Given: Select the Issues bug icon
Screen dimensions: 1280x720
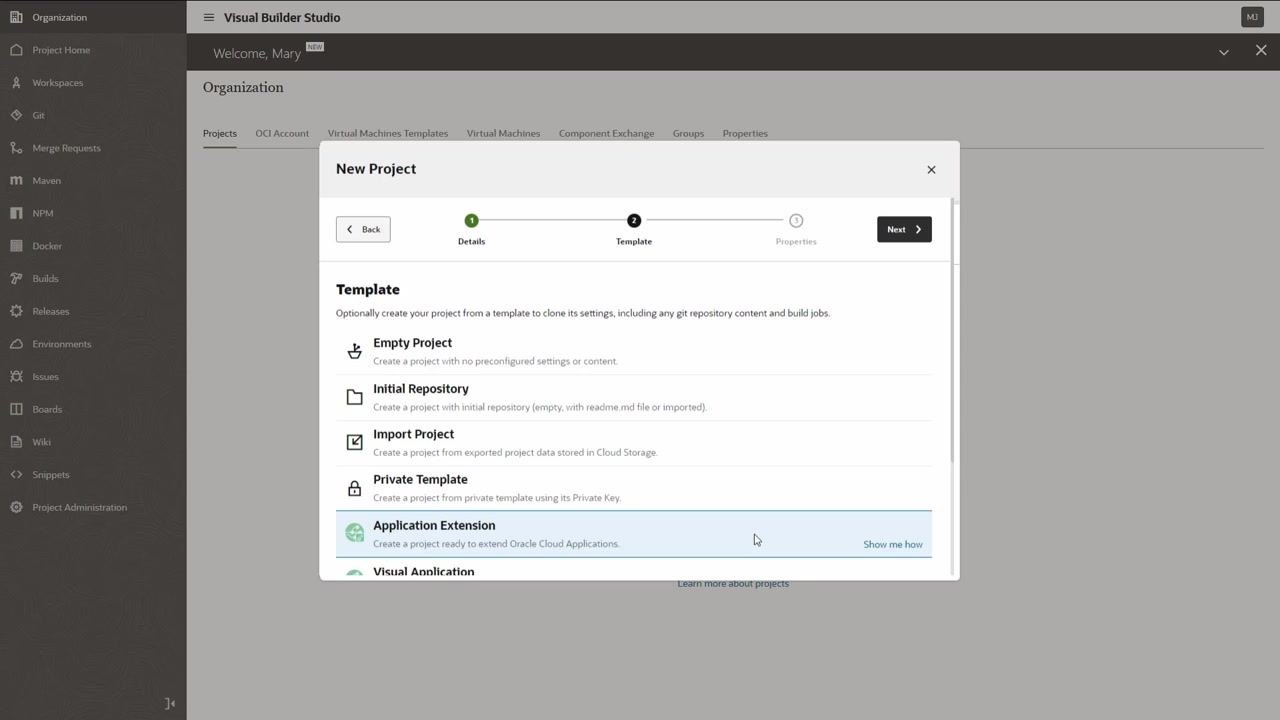Looking at the screenshot, I should [x=16, y=377].
